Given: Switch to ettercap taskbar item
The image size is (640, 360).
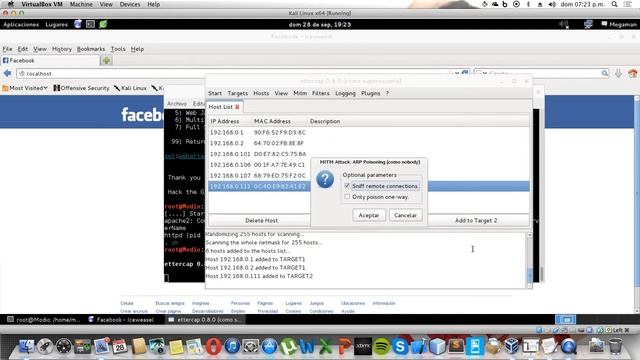Looking at the screenshot, I should pos(205,320).
